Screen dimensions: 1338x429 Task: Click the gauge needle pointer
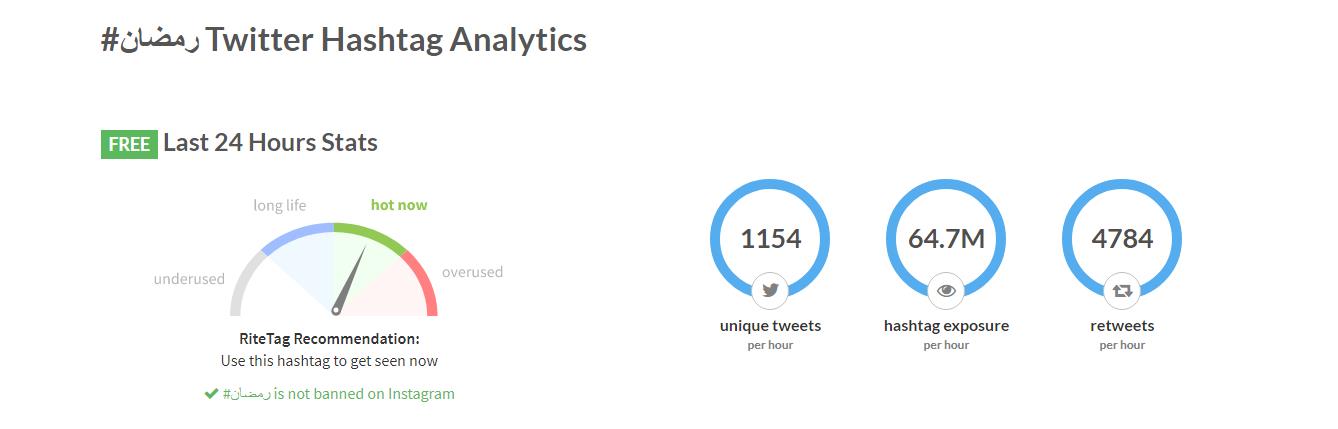point(347,283)
